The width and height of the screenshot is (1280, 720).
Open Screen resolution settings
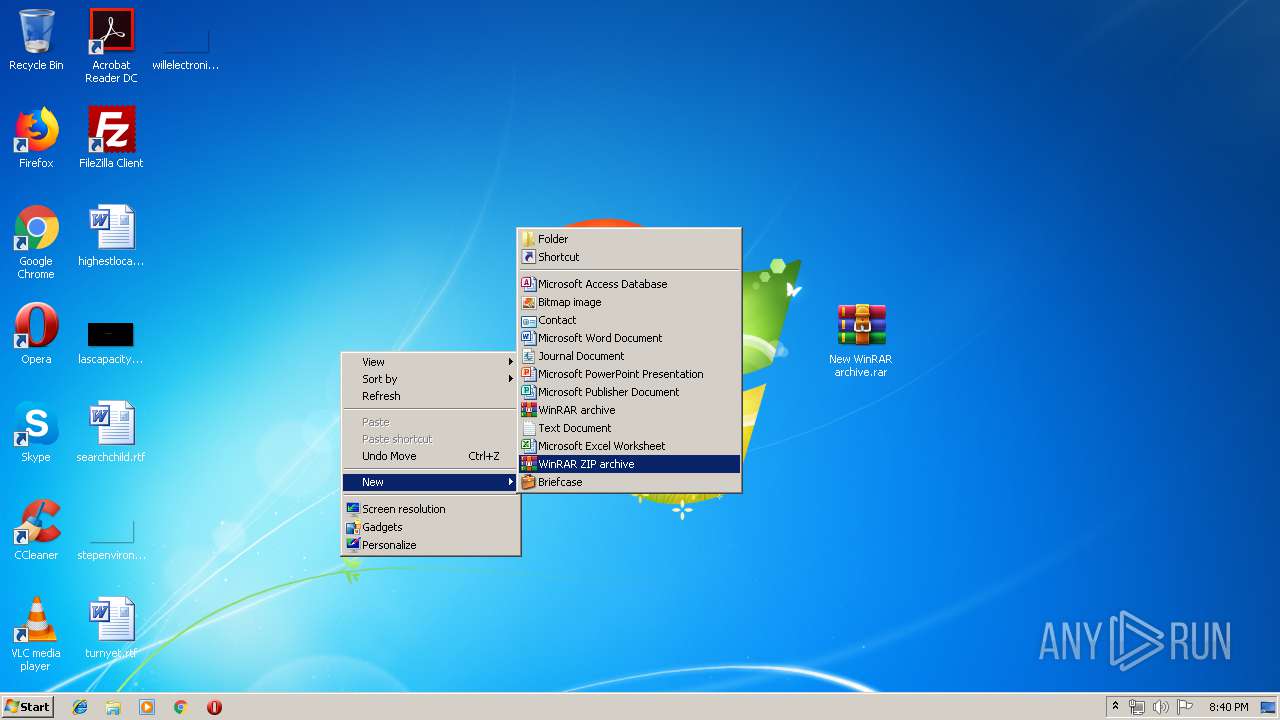click(430, 509)
